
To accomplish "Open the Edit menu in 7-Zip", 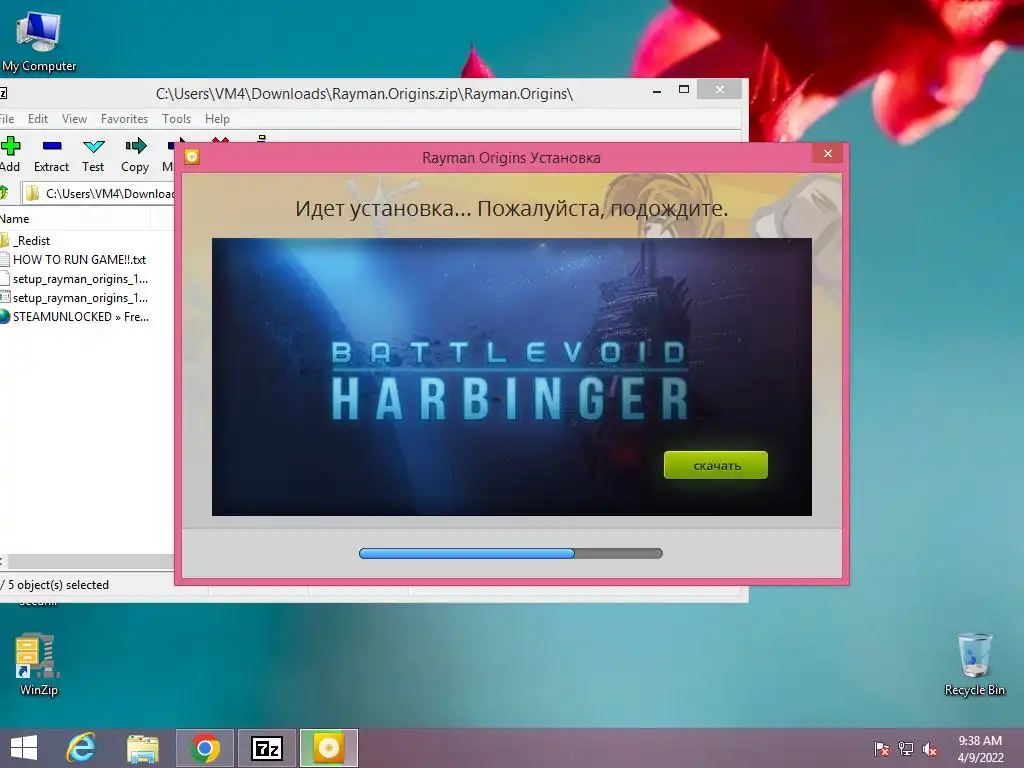I will pyautogui.click(x=38, y=119).
